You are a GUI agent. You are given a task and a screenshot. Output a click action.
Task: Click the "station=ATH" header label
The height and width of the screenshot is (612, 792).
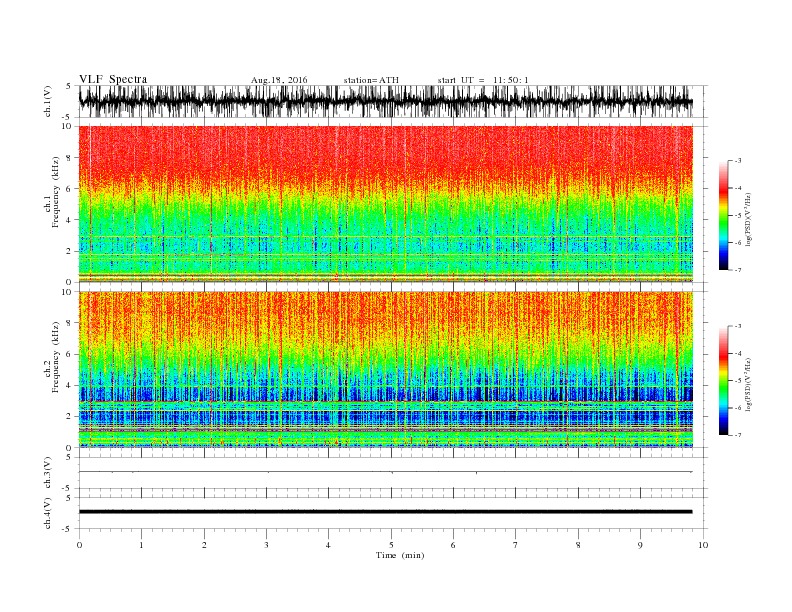371,80
